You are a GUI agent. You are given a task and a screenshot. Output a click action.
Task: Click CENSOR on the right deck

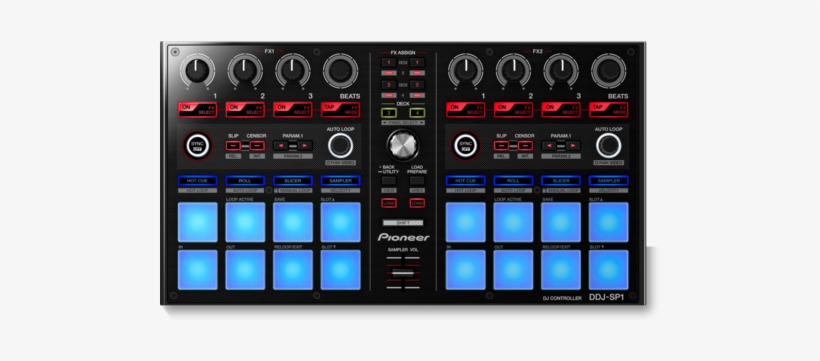click(525, 145)
